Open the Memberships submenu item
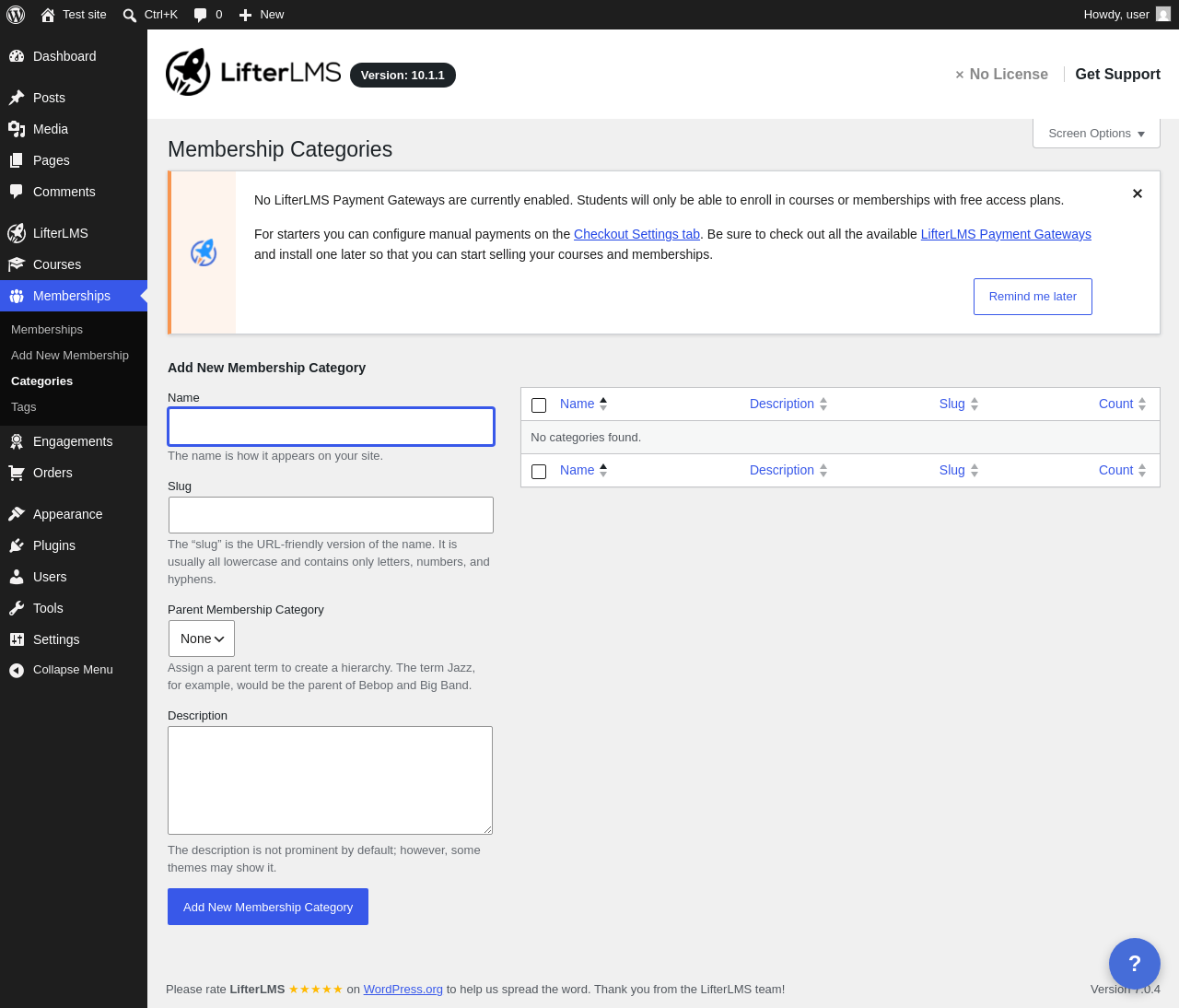 pyautogui.click(x=47, y=330)
